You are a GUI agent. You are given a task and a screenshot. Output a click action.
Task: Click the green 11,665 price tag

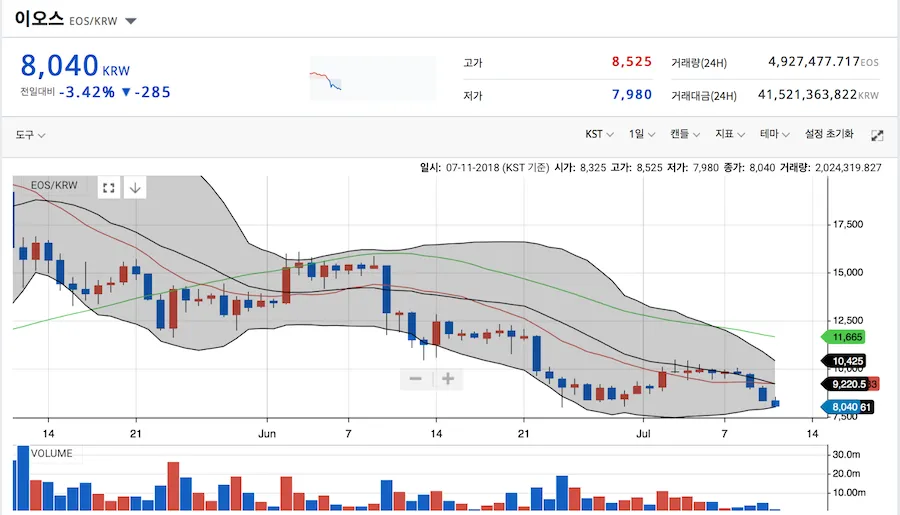coord(844,337)
